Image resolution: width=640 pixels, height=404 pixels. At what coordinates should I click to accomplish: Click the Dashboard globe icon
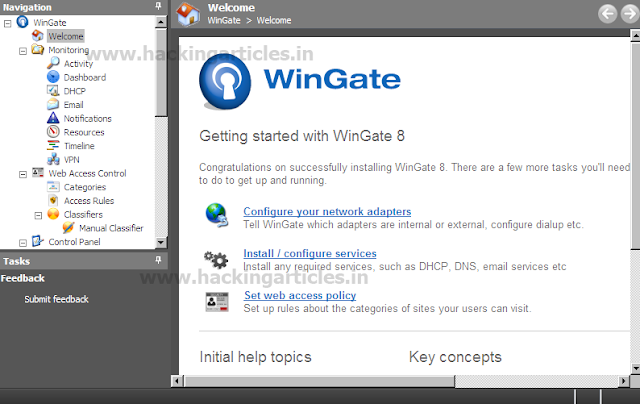53,77
